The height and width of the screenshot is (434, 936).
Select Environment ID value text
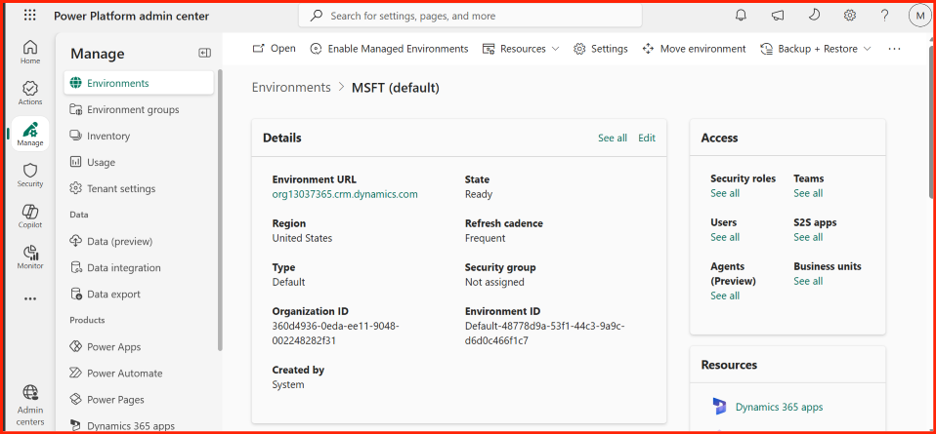(545, 334)
